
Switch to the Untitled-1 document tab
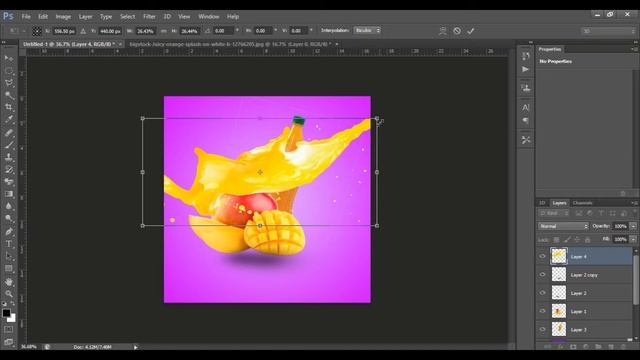69,44
